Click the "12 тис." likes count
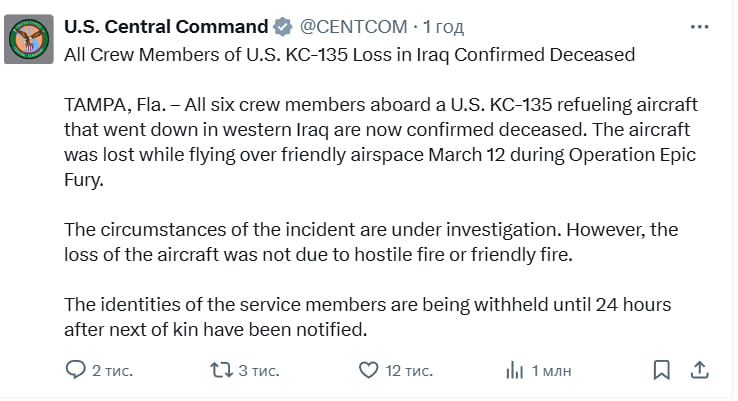 tap(409, 371)
